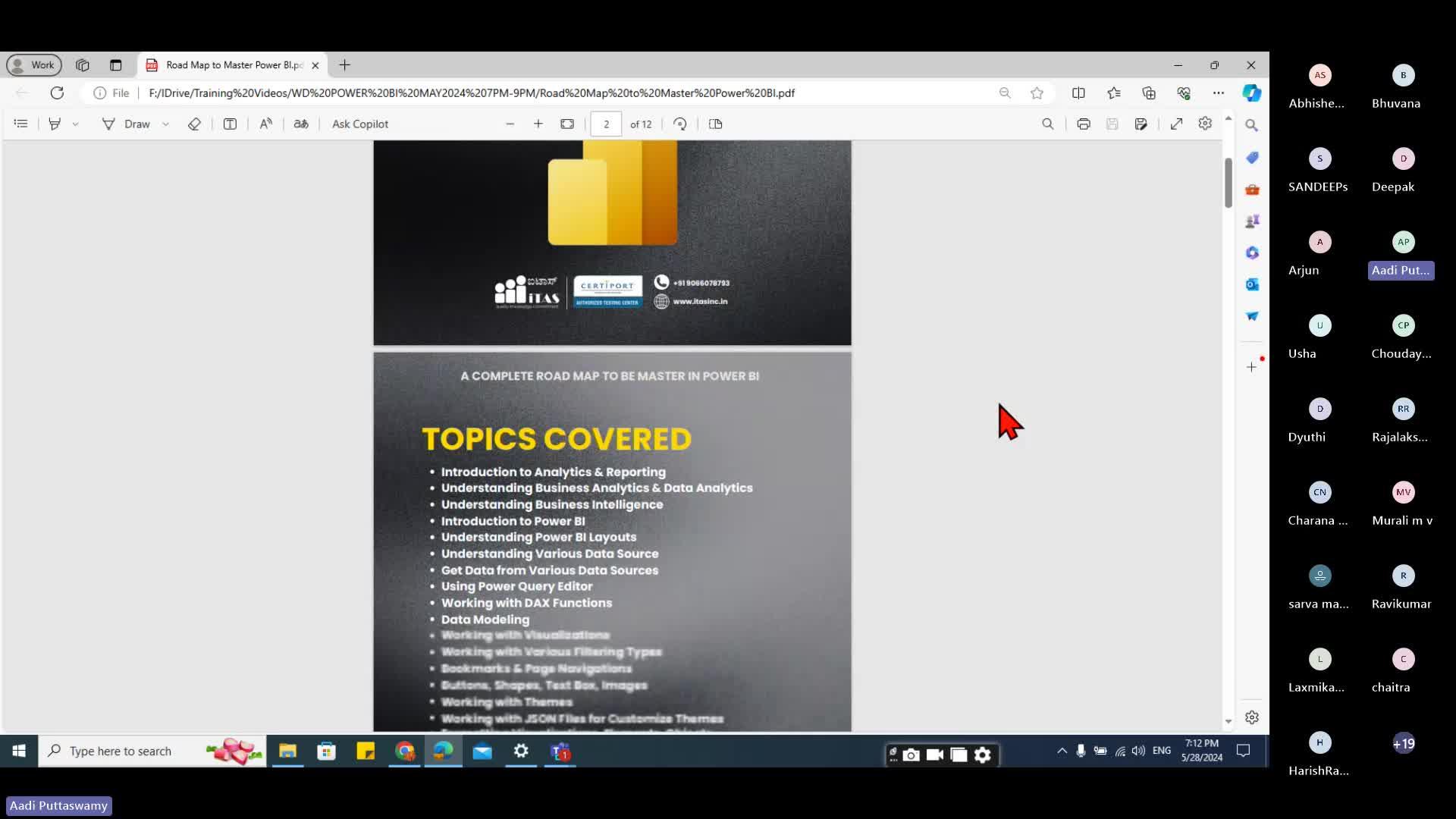The height and width of the screenshot is (819, 1456).
Task: Click the address bar zoom magnifier icon
Action: coord(1005,93)
